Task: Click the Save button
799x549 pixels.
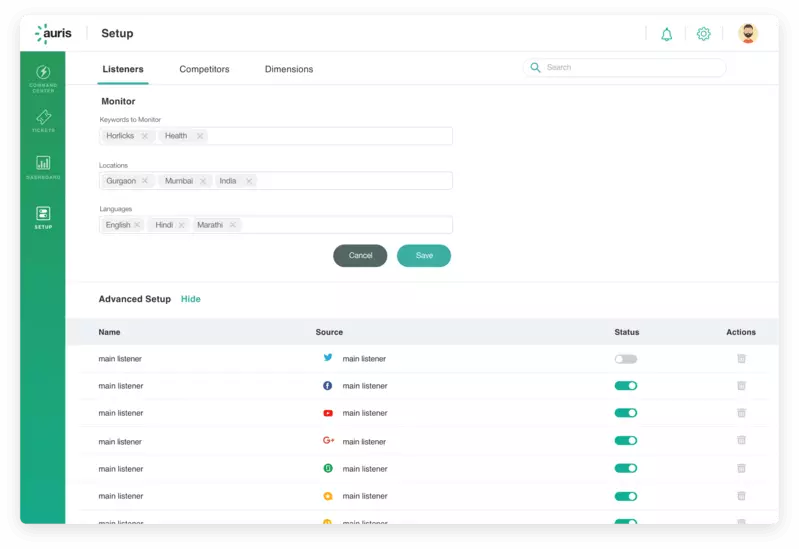Action: (424, 255)
